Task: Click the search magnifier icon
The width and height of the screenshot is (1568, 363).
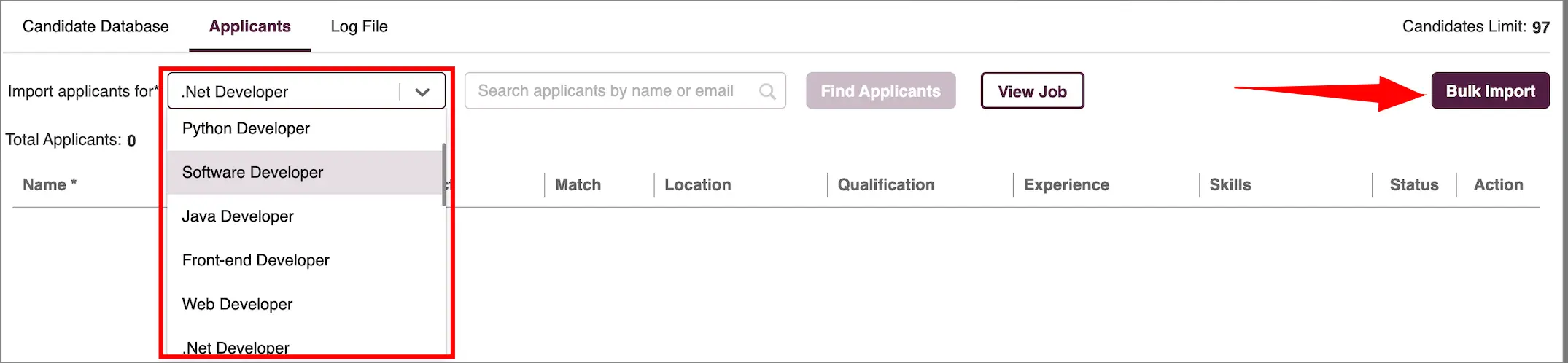Action: pos(767,91)
